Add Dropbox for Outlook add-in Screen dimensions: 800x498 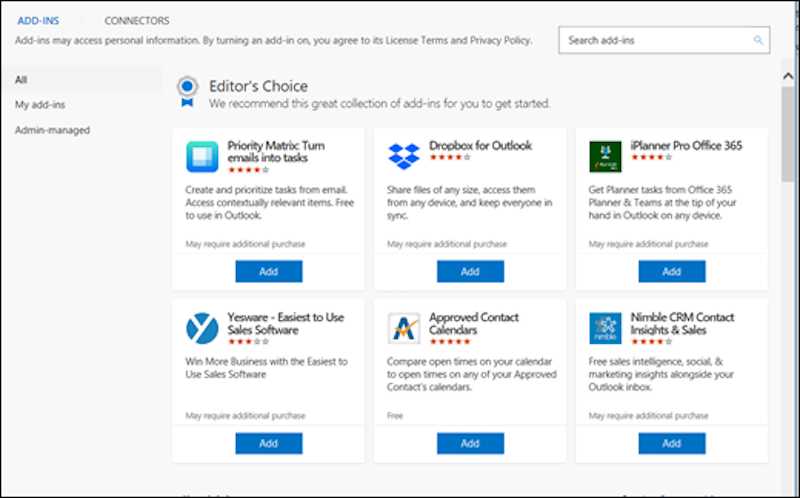pos(470,272)
